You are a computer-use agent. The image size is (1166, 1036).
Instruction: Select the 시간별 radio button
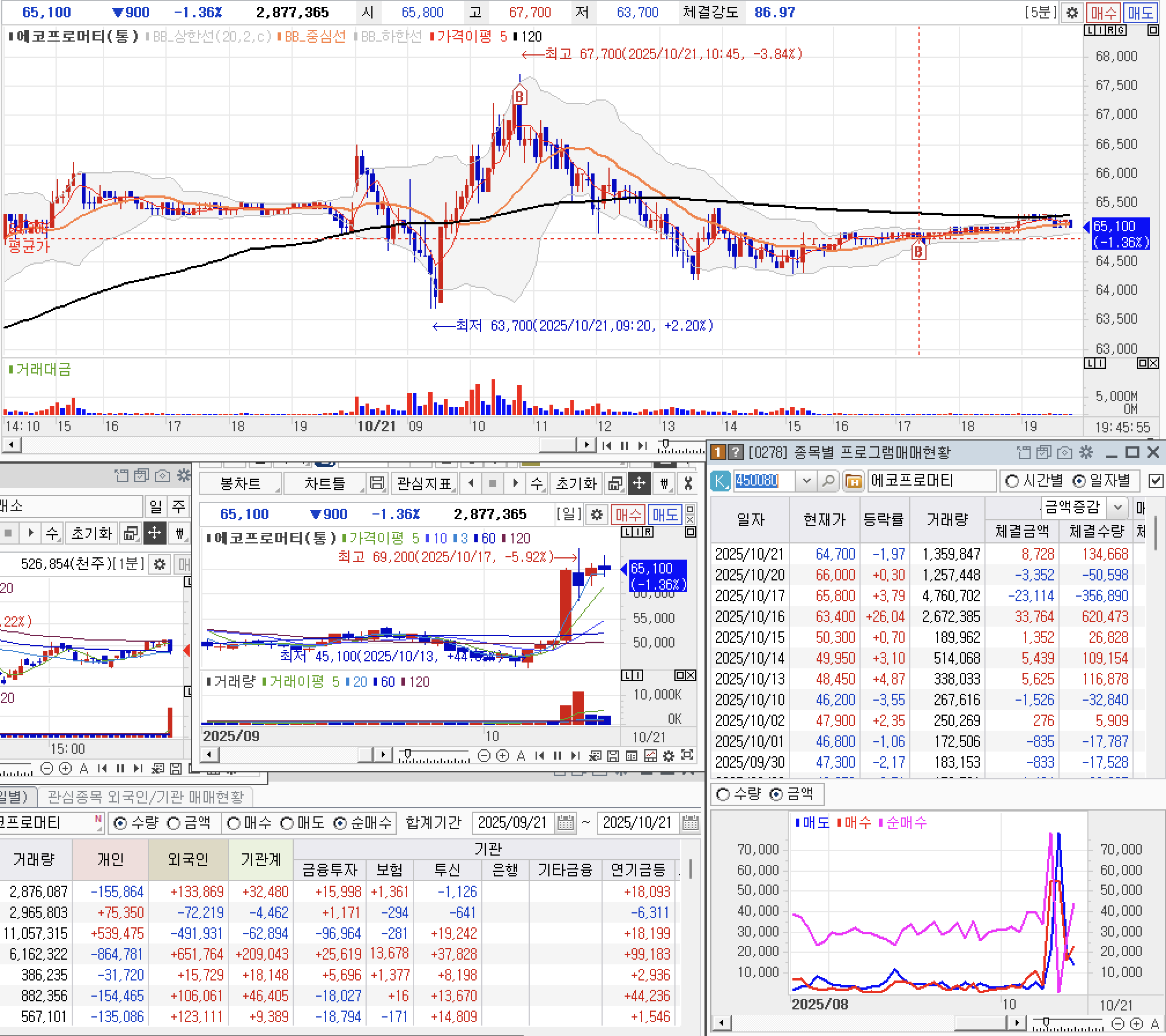(x=1012, y=481)
